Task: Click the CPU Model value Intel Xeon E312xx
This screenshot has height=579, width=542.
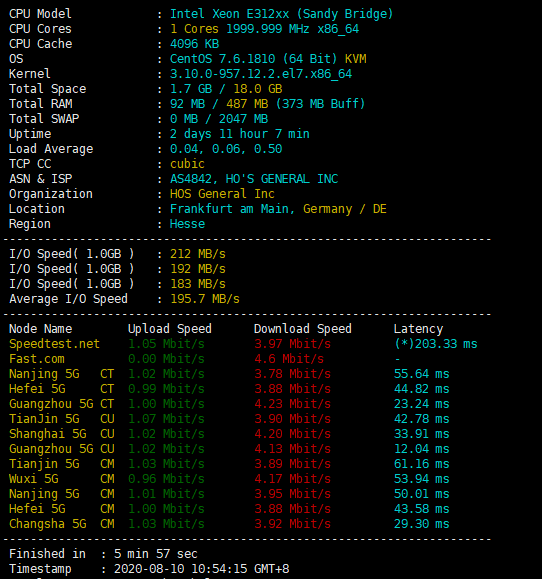Action: pos(230,14)
